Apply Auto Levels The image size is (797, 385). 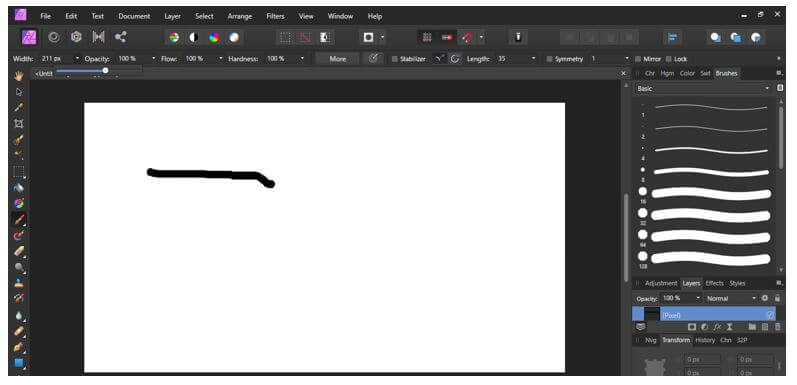click(174, 37)
